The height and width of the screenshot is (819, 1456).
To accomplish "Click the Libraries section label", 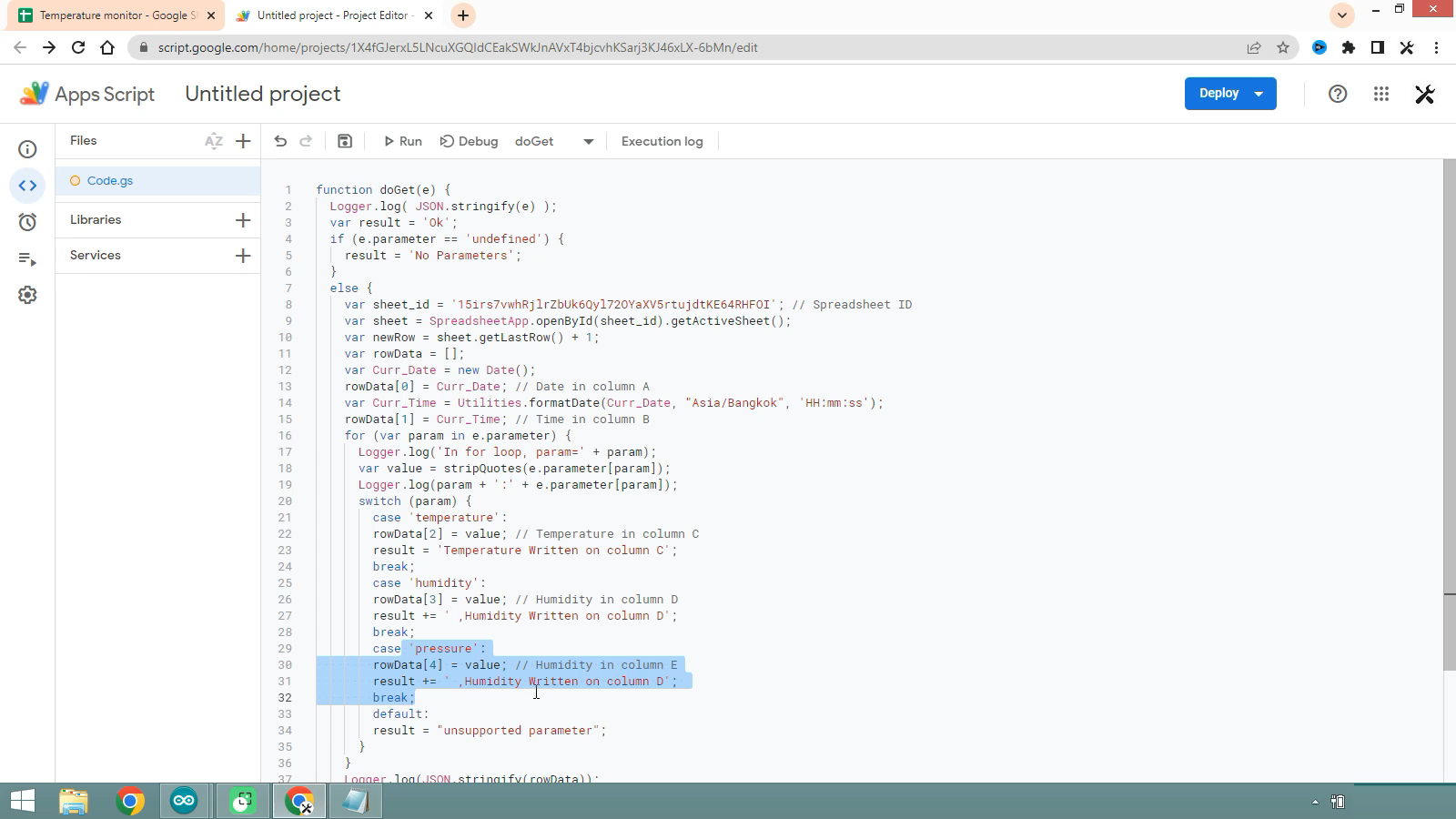I will pos(96,220).
